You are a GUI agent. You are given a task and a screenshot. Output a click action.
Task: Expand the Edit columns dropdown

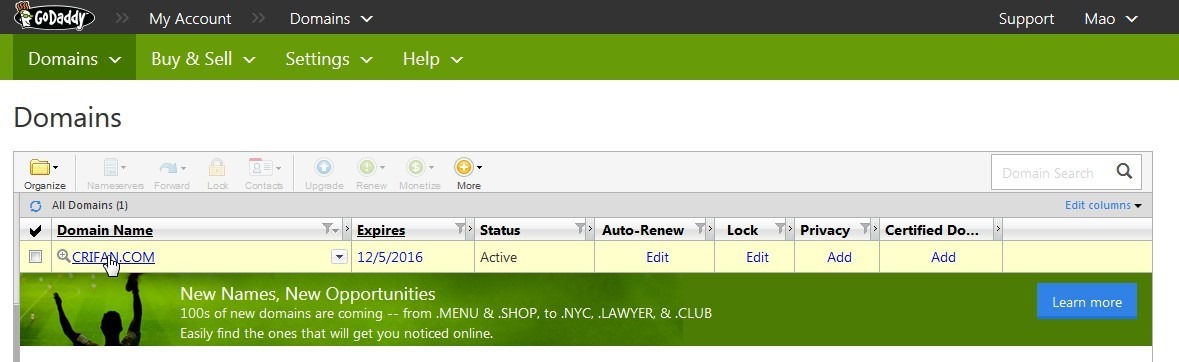pos(1103,205)
